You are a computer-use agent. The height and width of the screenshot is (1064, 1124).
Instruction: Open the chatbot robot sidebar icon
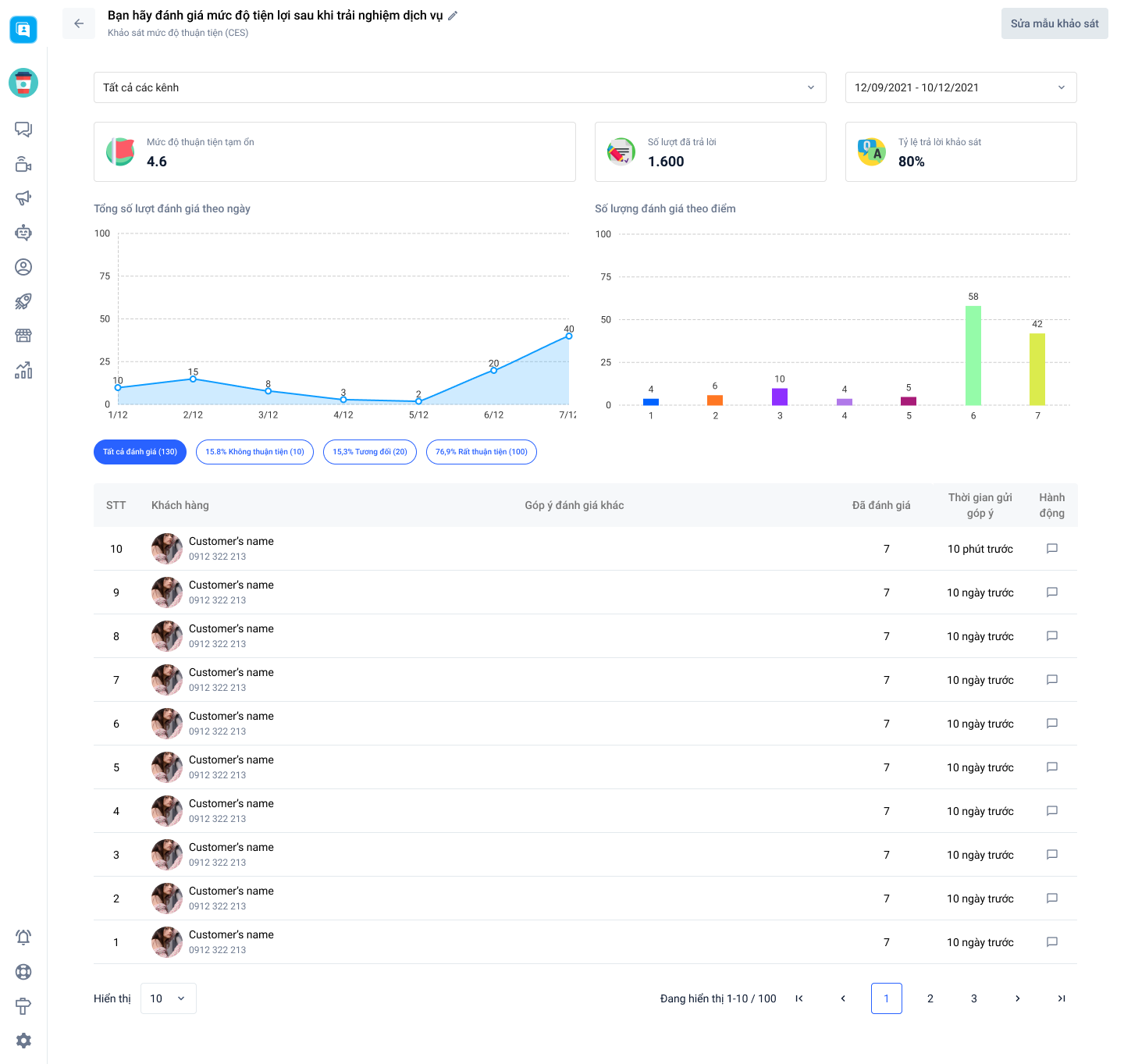pos(23,233)
